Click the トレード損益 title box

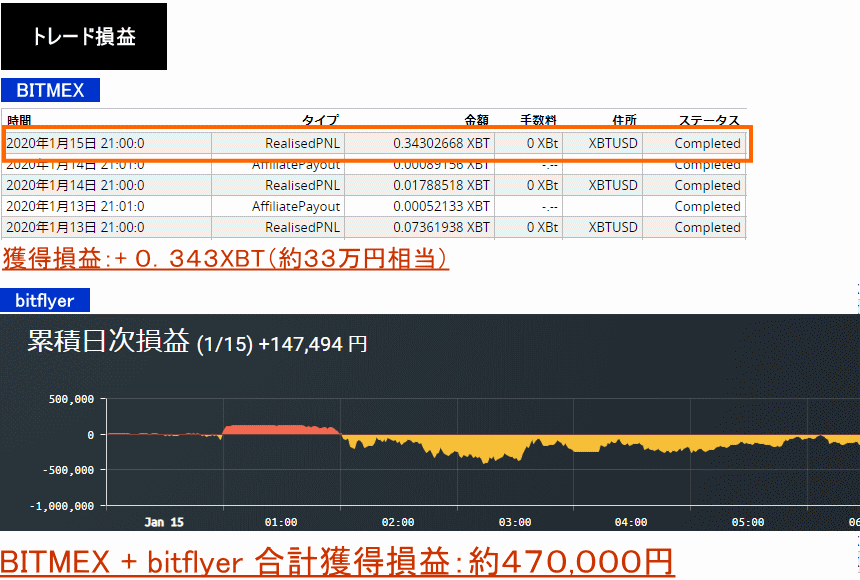[x=84, y=37]
